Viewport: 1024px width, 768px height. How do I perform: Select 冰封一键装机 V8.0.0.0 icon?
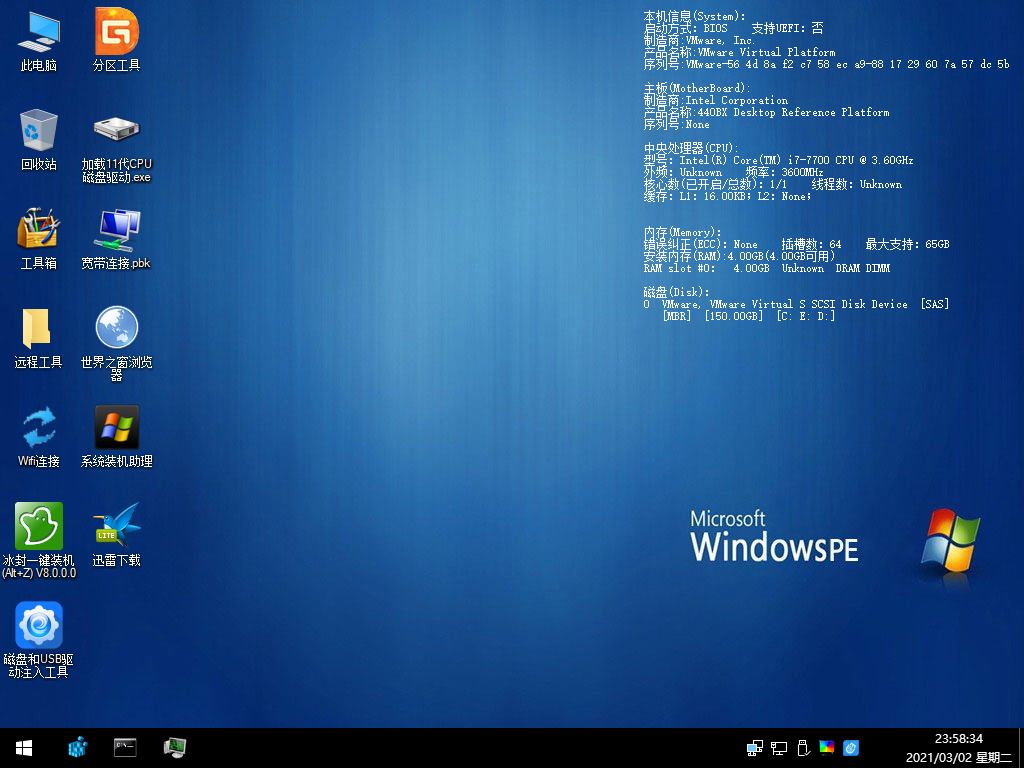tap(39, 540)
